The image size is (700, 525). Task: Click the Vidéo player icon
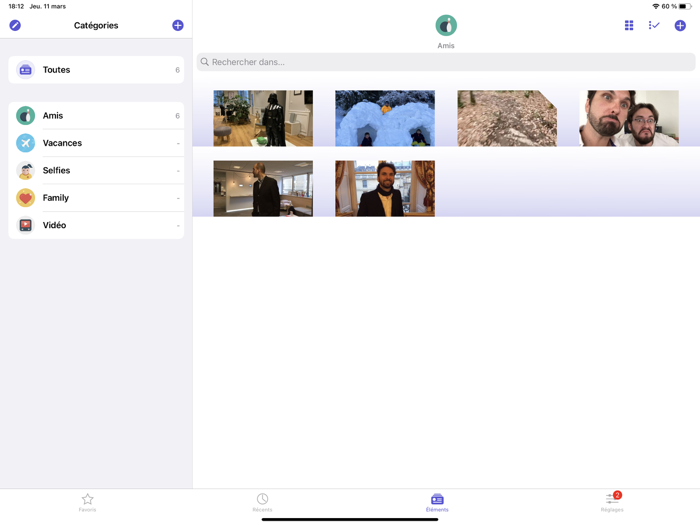pos(25,225)
